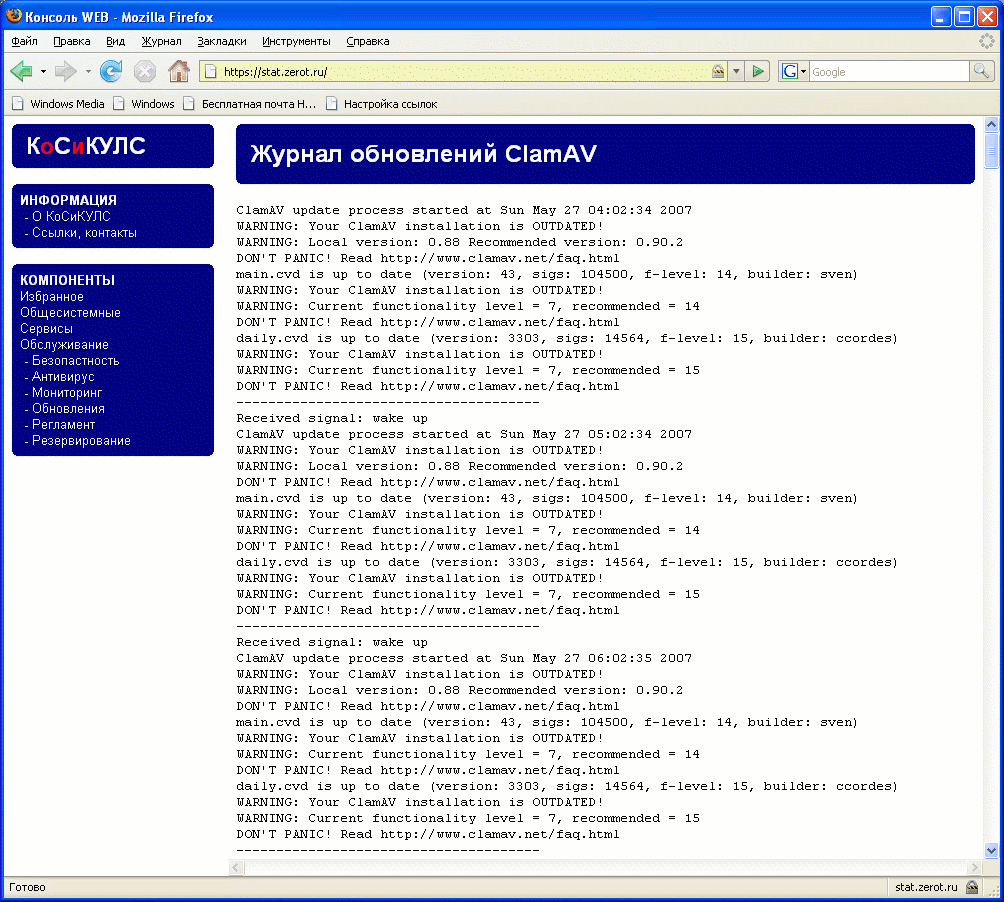Click the Google search input field

pos(889,72)
